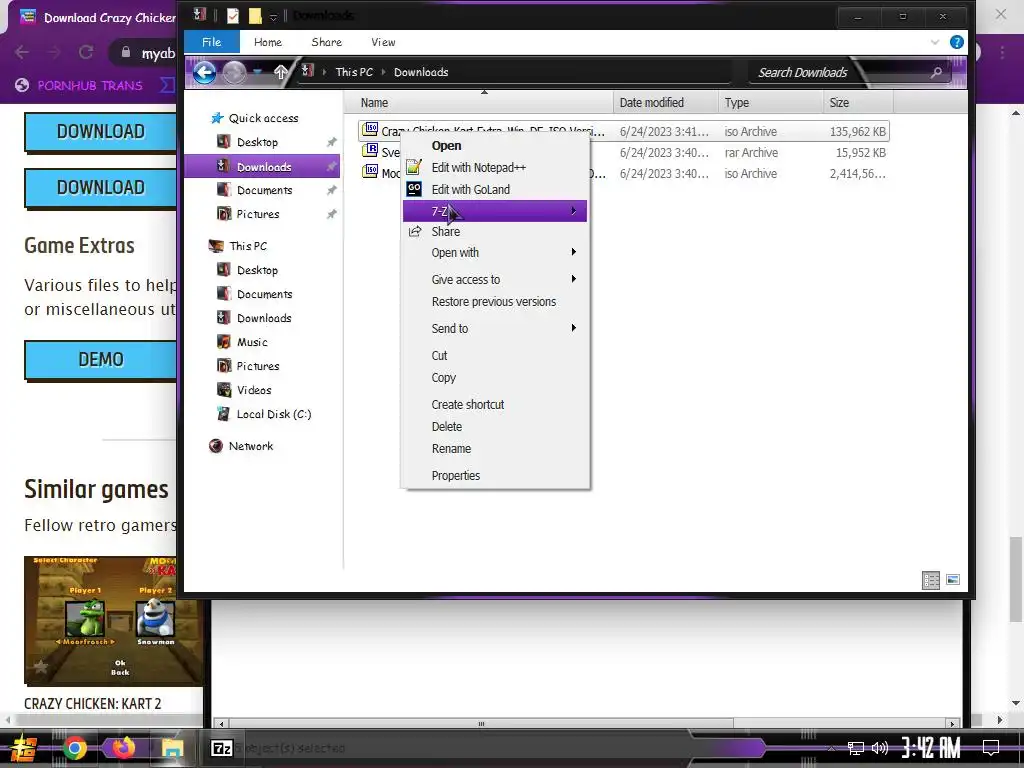Open Explorer Help question mark icon
The image size is (1024, 768).
tap(957, 42)
